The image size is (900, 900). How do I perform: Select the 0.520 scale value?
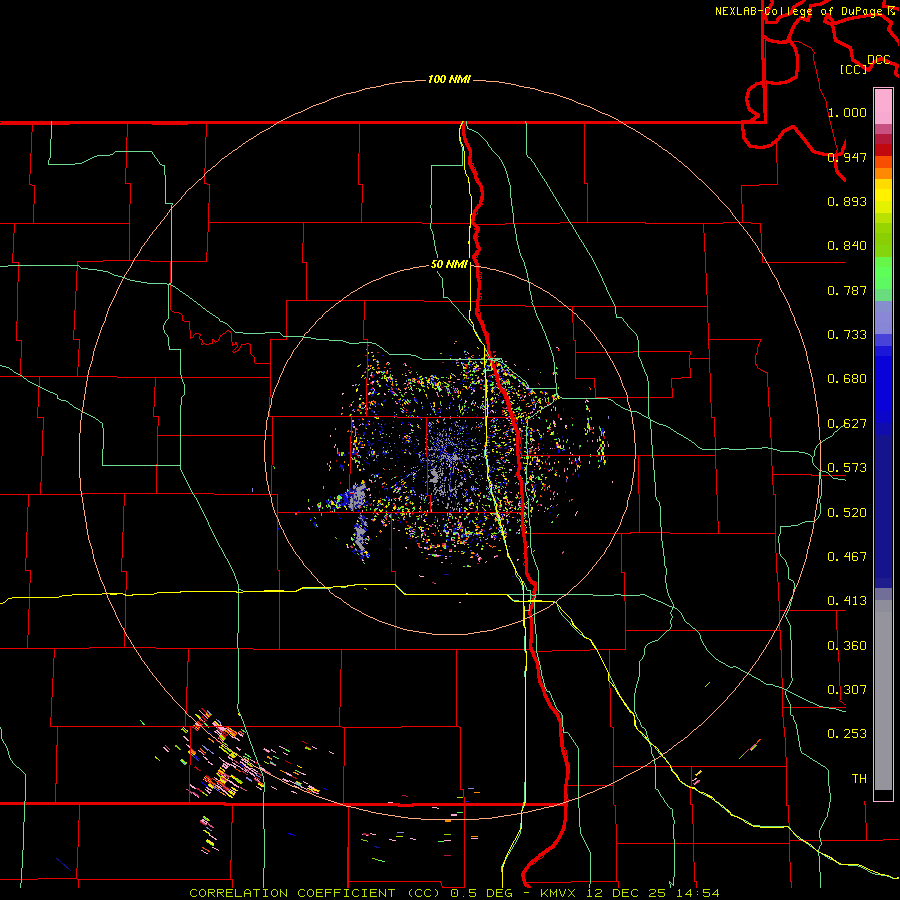(x=847, y=512)
